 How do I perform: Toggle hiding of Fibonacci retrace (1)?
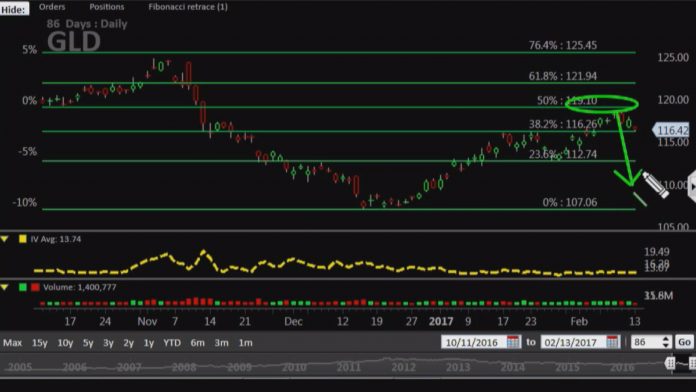(x=188, y=7)
